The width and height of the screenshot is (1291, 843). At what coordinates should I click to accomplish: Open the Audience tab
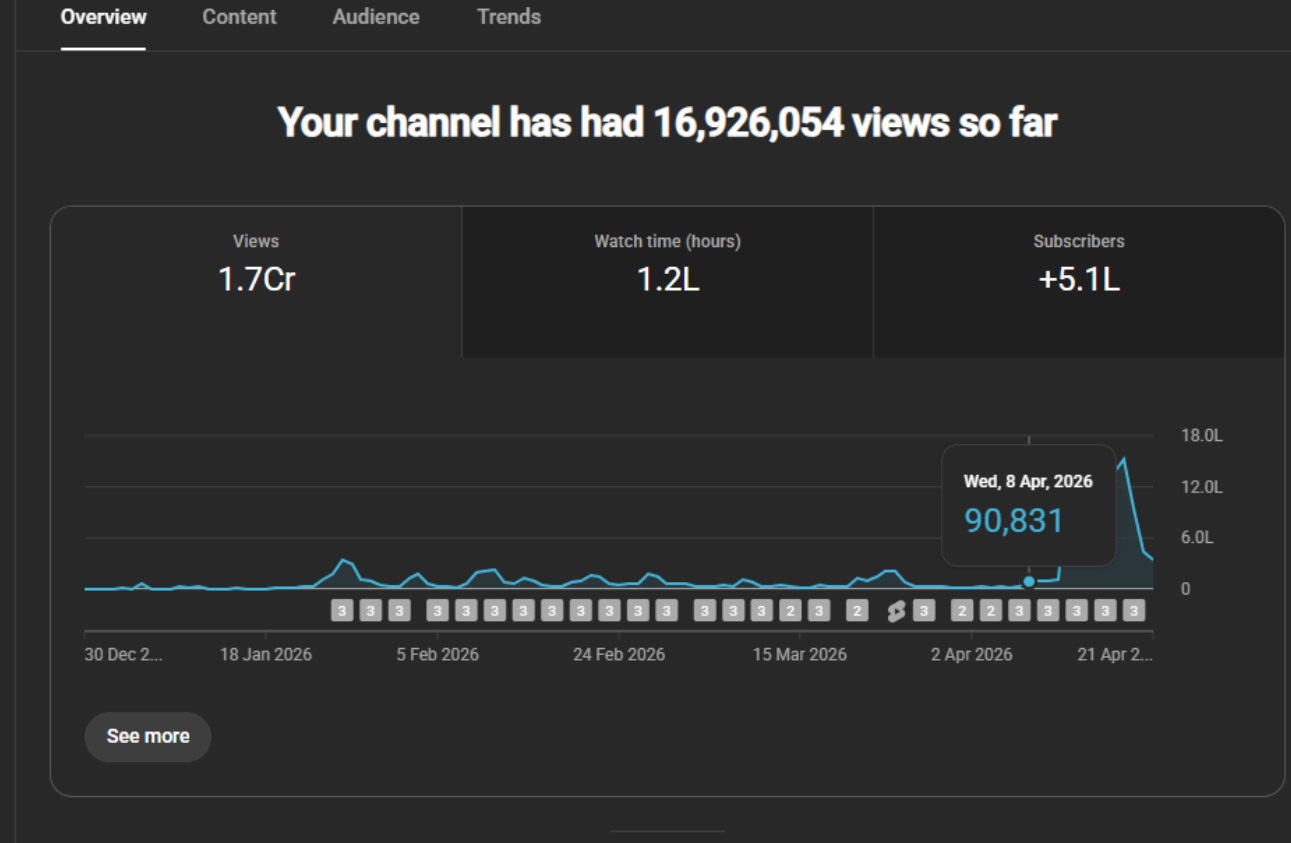tap(376, 17)
